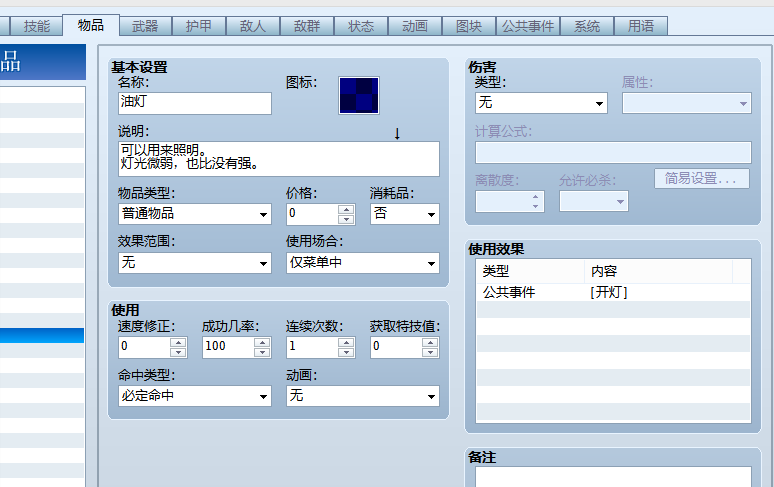Viewport: 774px width, 487px height.
Task: Increase 成功几率 with the up arrow
Action: click(x=262, y=342)
